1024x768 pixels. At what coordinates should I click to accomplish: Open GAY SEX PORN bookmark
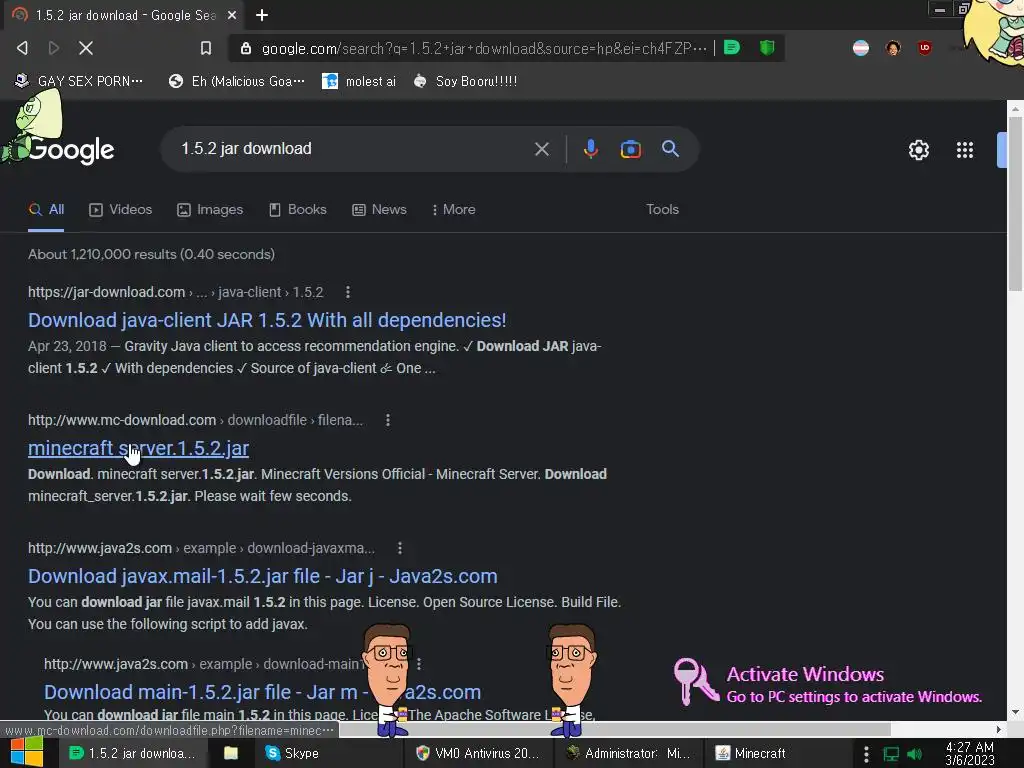[x=79, y=81]
